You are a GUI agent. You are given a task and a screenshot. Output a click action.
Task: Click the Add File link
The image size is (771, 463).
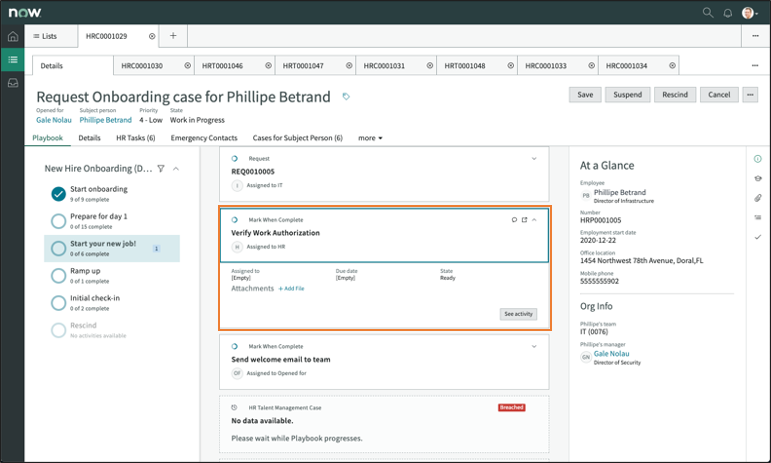291,289
